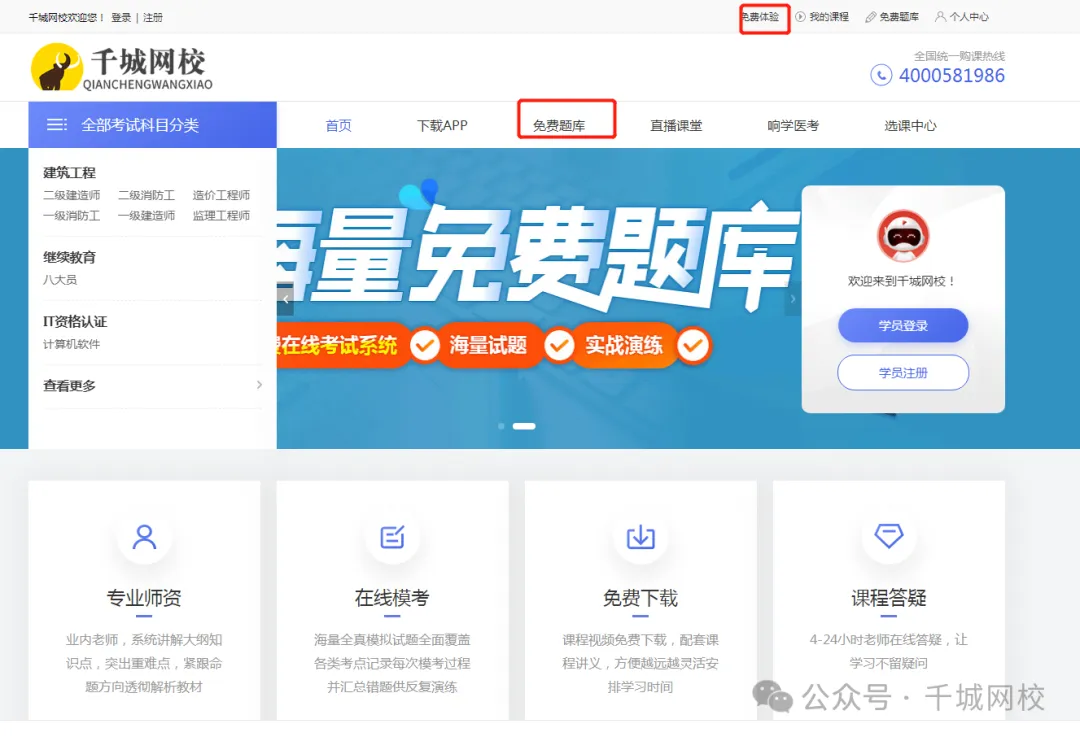
Task: Select 监理工程师 category link
Action: coord(221,216)
